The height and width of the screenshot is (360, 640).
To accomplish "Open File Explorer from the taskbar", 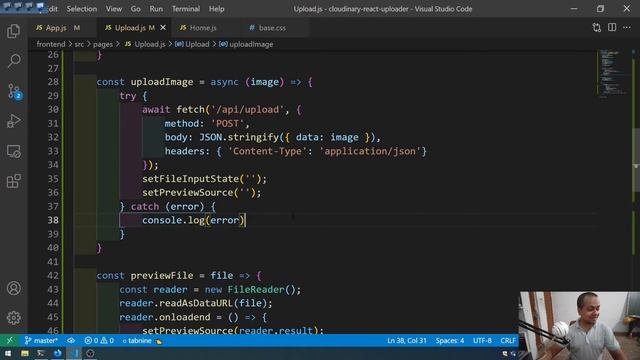I will pyautogui.click(x=24, y=353).
